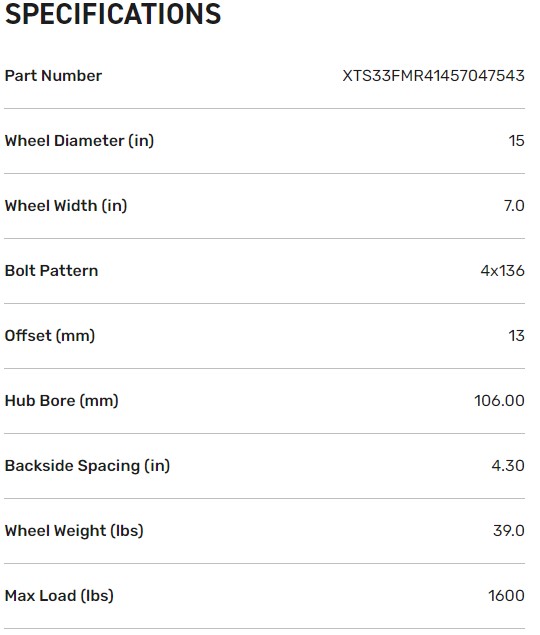Click the SPECIFICATIONS heading
This screenshot has width=540, height=635.
tap(113, 14)
